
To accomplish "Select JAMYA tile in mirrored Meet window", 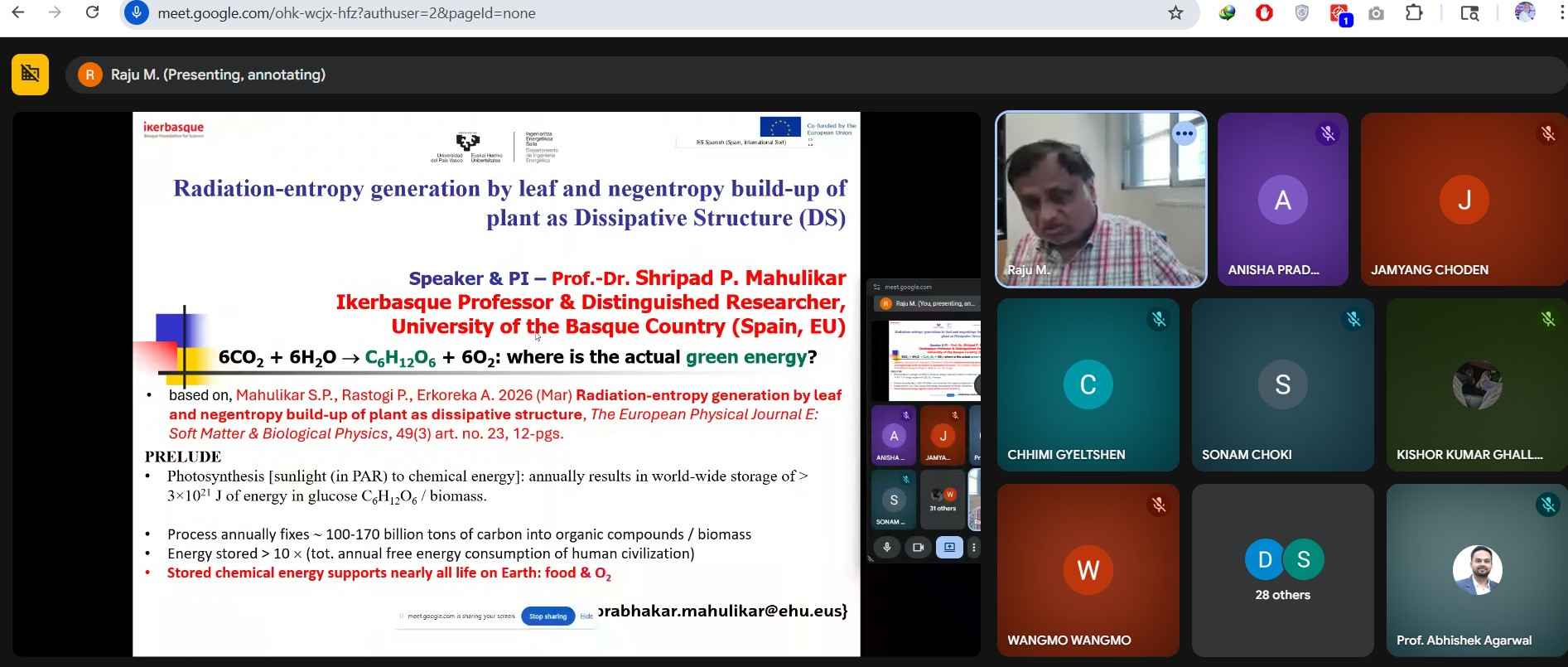I will (x=942, y=436).
